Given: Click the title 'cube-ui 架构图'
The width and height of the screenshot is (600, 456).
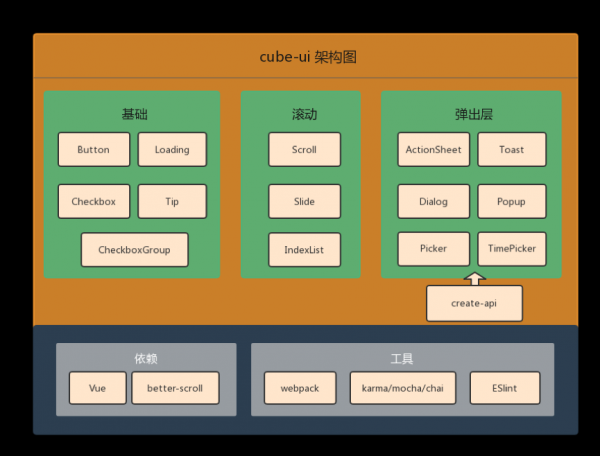Looking at the screenshot, I should point(308,57).
